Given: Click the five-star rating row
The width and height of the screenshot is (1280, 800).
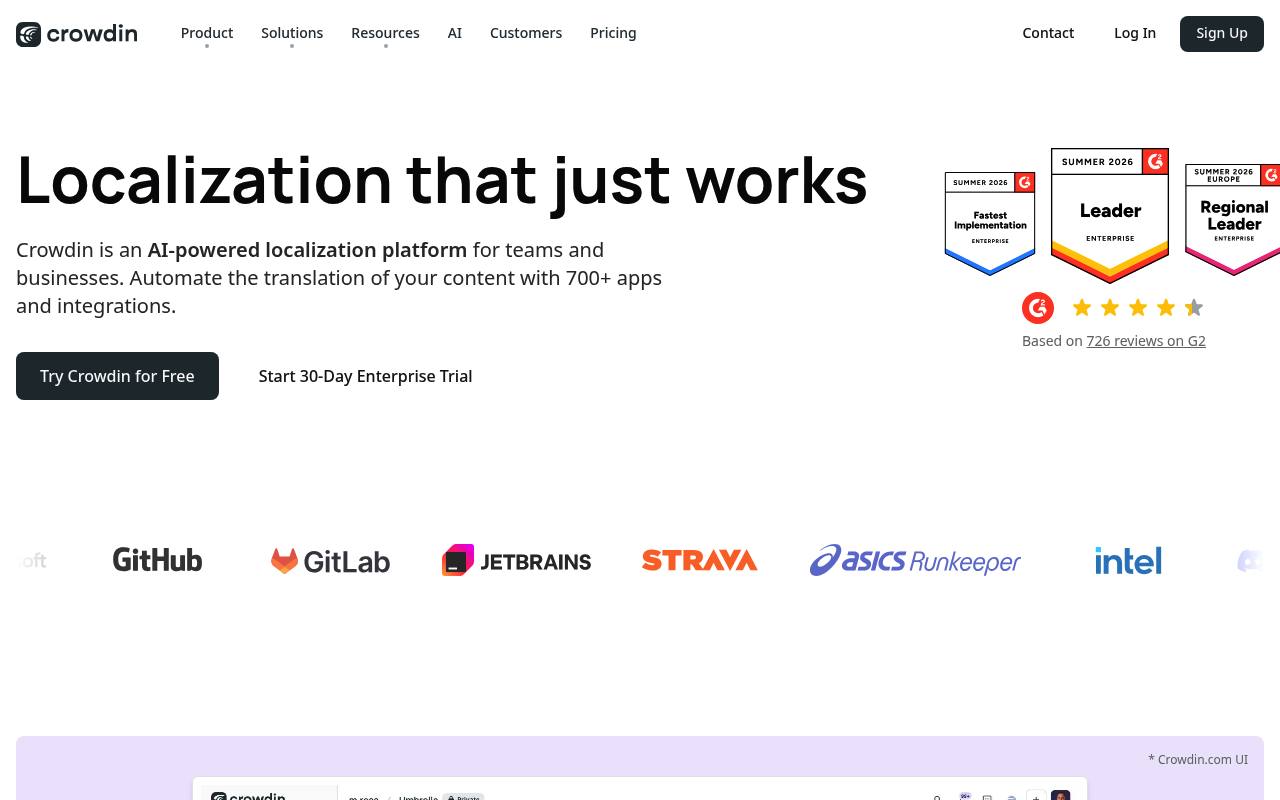Looking at the screenshot, I should click(x=1138, y=308).
